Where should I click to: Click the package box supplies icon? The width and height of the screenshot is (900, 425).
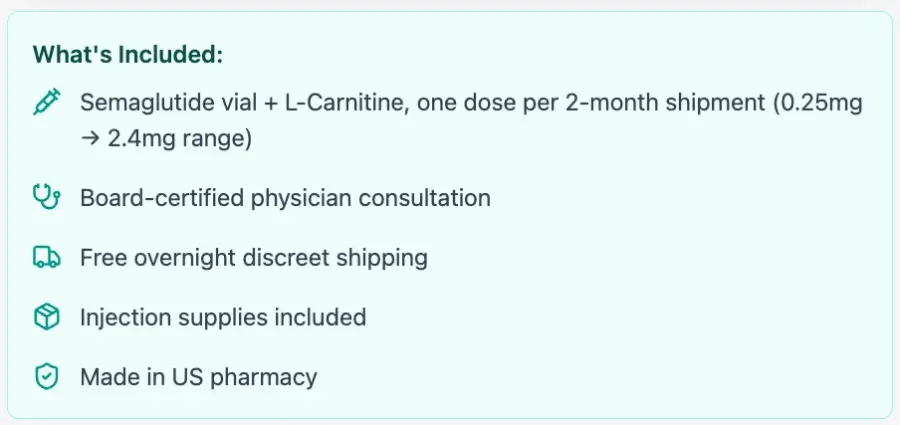[46, 317]
